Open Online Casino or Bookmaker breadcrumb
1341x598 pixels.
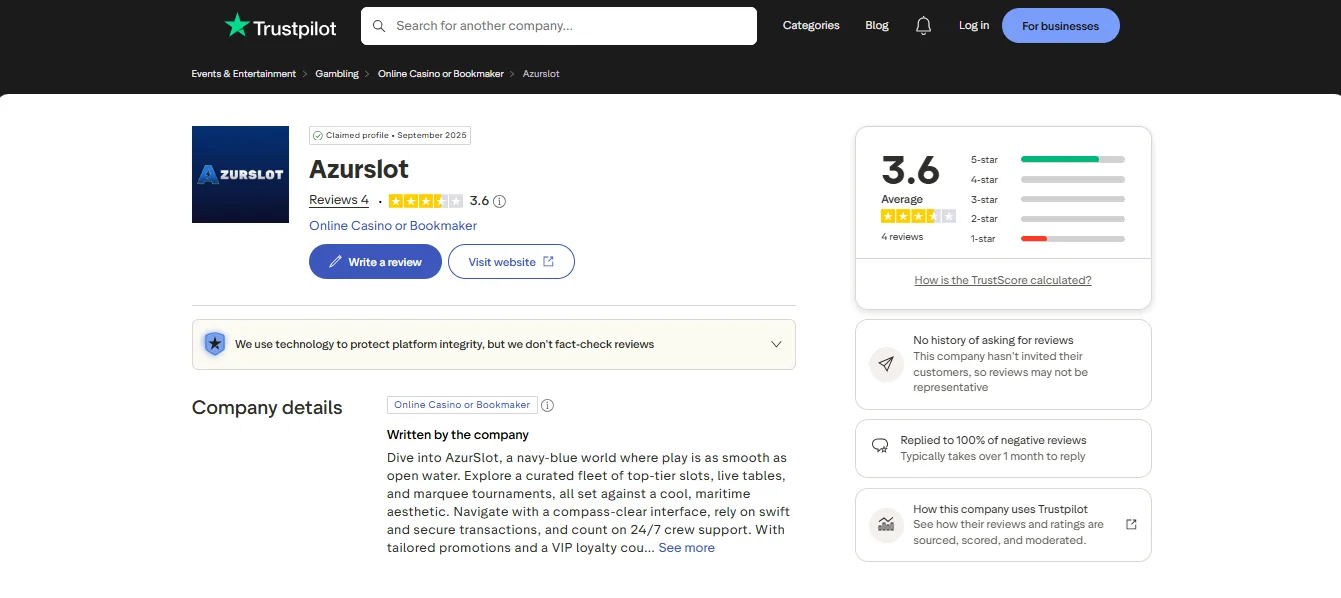point(441,74)
